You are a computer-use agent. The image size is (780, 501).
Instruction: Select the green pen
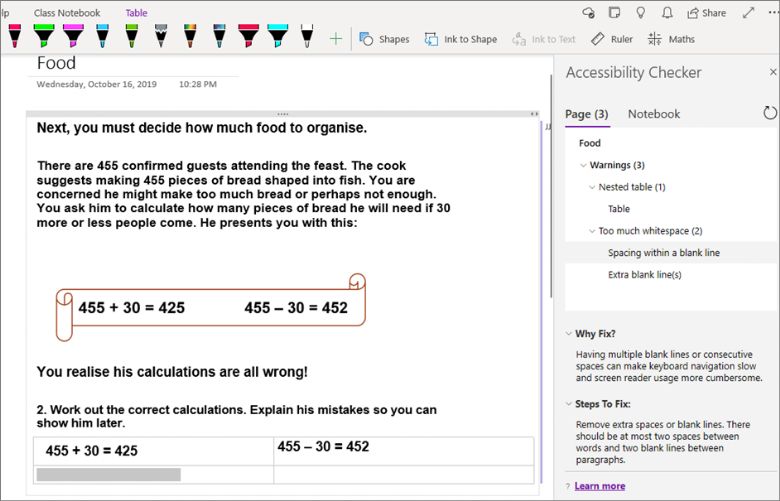[x=131, y=36]
